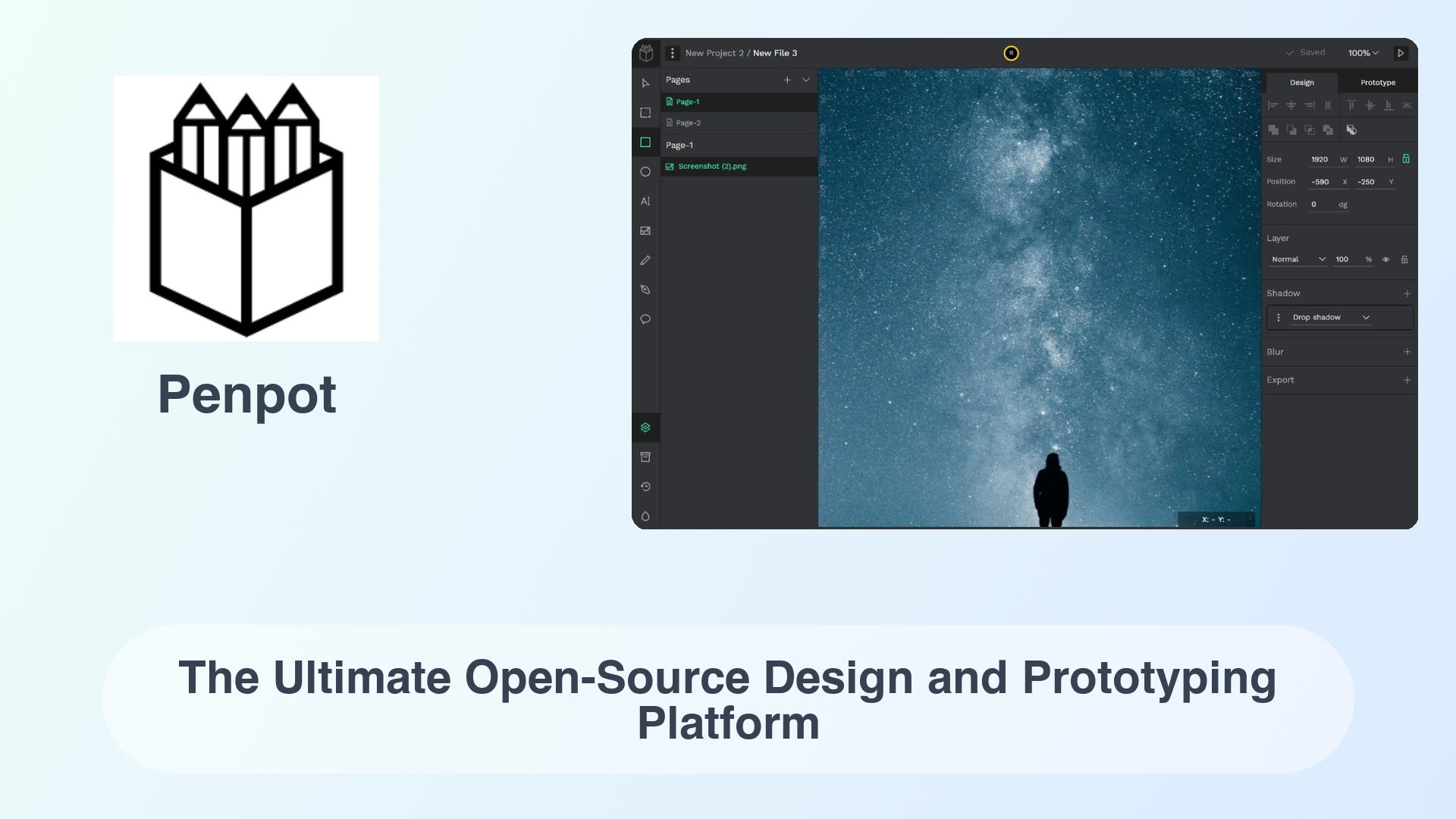Click Add Shadow plus button
Image resolution: width=1456 pixels, height=819 pixels.
coord(1408,292)
